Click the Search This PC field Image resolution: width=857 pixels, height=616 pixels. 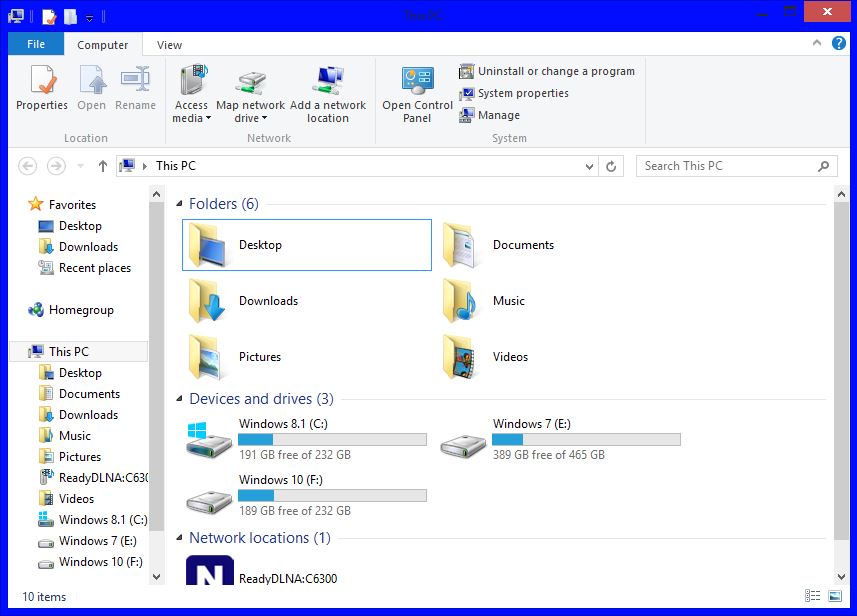click(728, 166)
